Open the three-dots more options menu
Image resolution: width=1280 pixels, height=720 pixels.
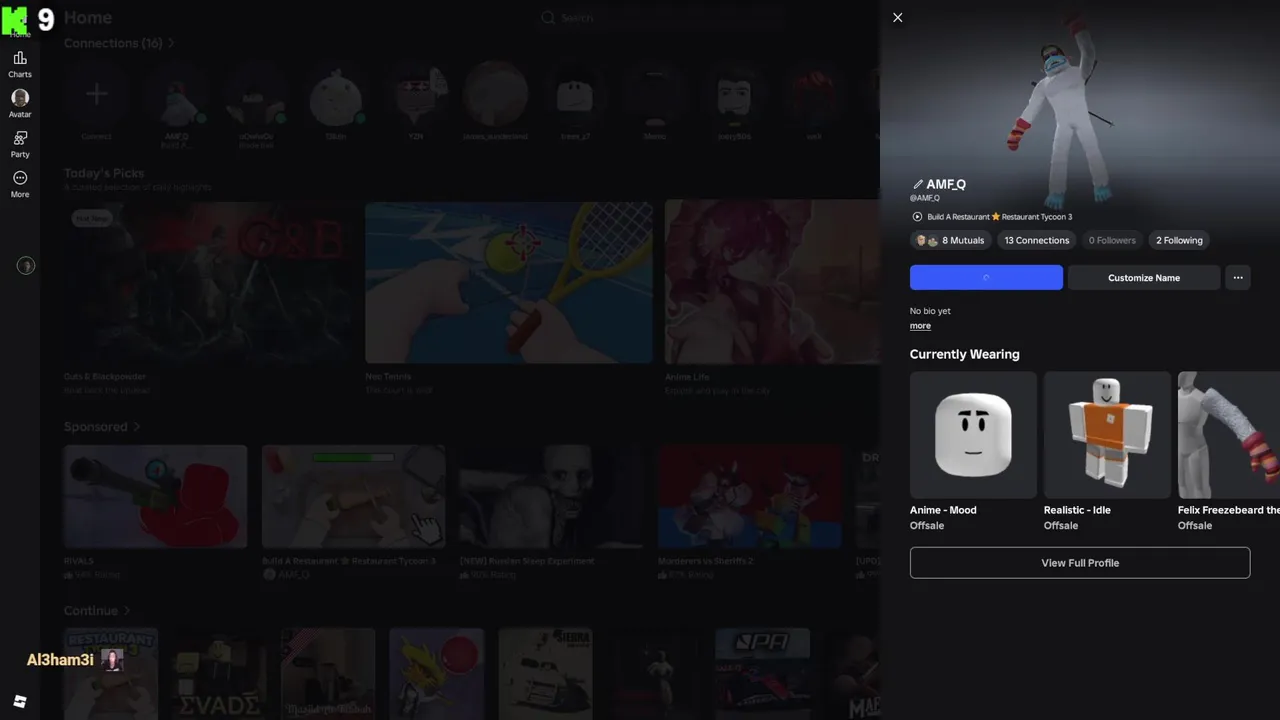tap(1238, 278)
